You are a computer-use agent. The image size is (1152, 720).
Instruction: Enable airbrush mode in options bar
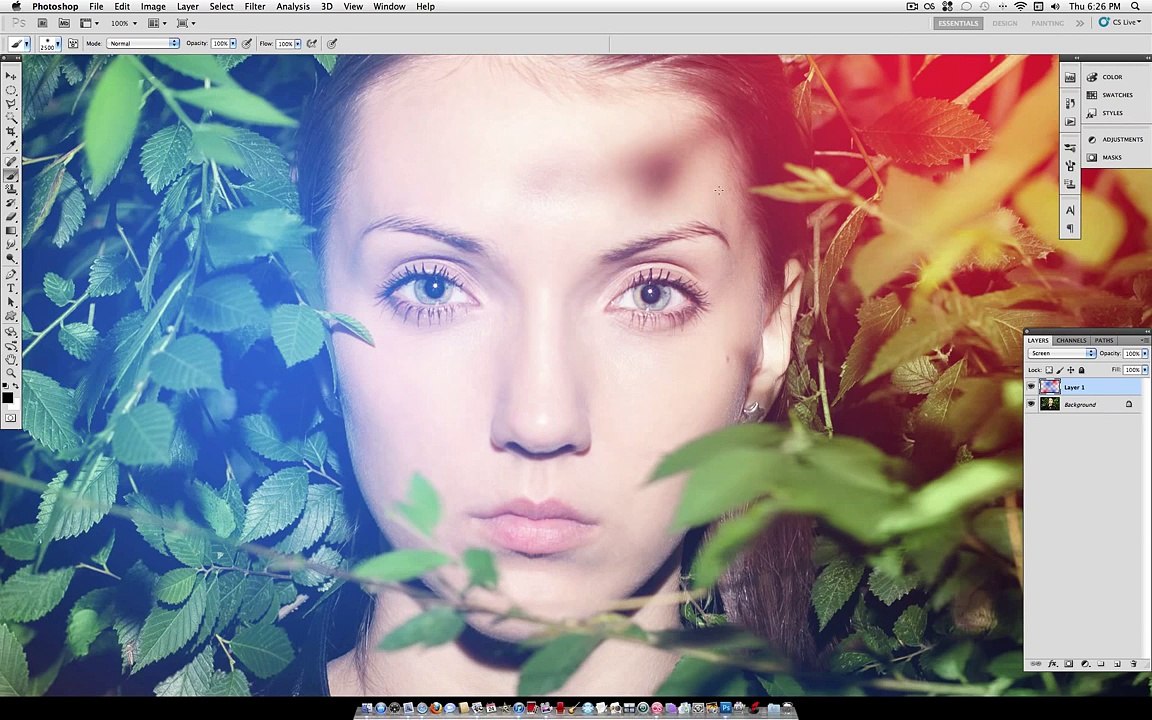(x=312, y=43)
